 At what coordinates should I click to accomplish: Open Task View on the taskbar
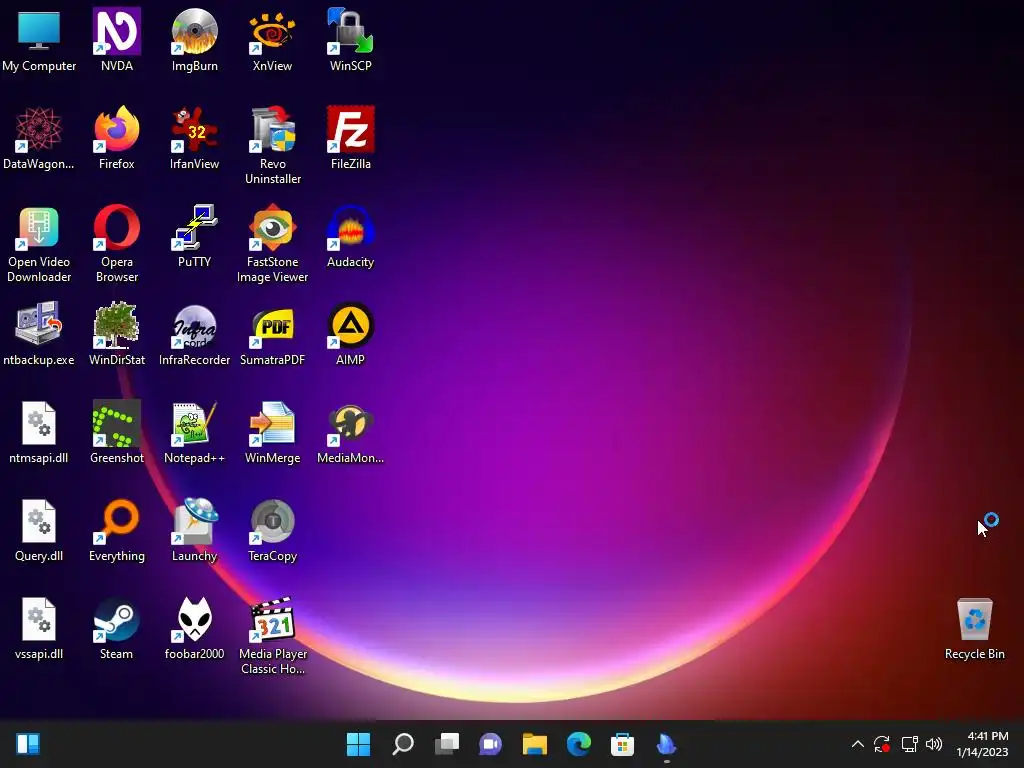click(447, 744)
